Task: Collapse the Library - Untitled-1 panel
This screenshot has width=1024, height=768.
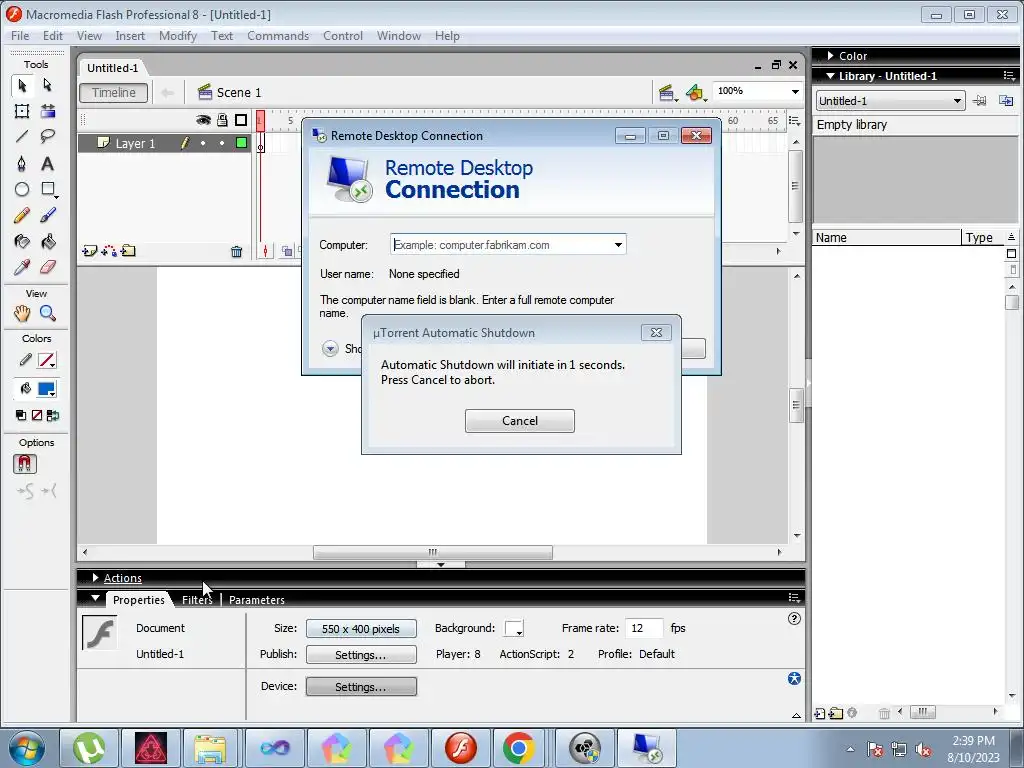Action: click(x=831, y=76)
